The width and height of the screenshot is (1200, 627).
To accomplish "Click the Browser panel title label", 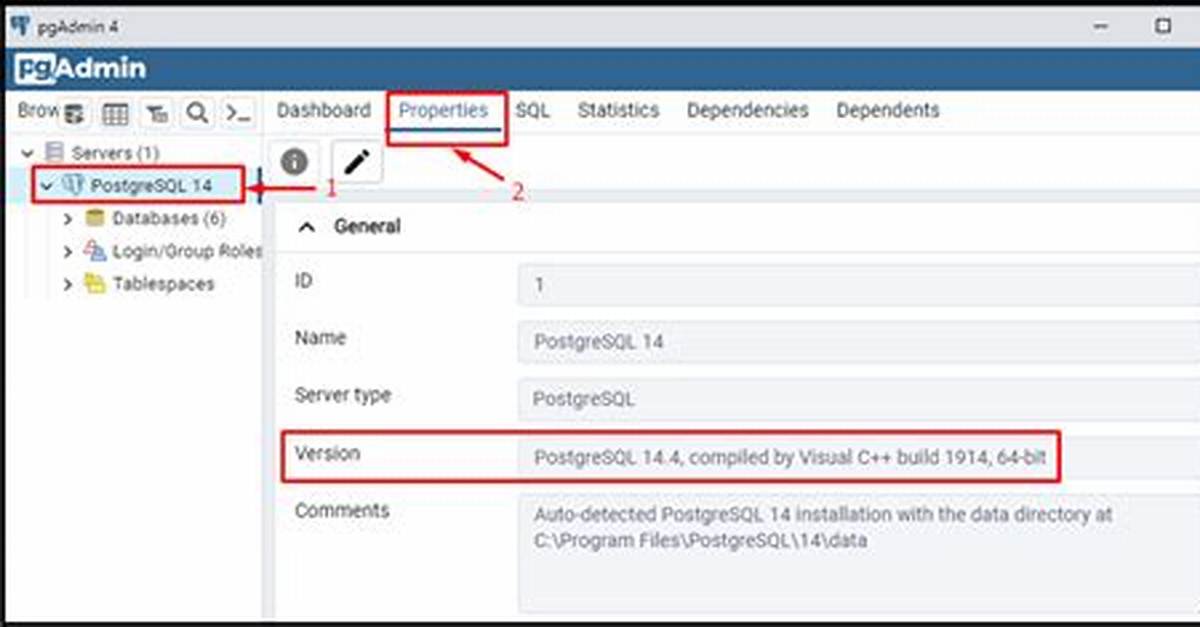I will coord(38,111).
